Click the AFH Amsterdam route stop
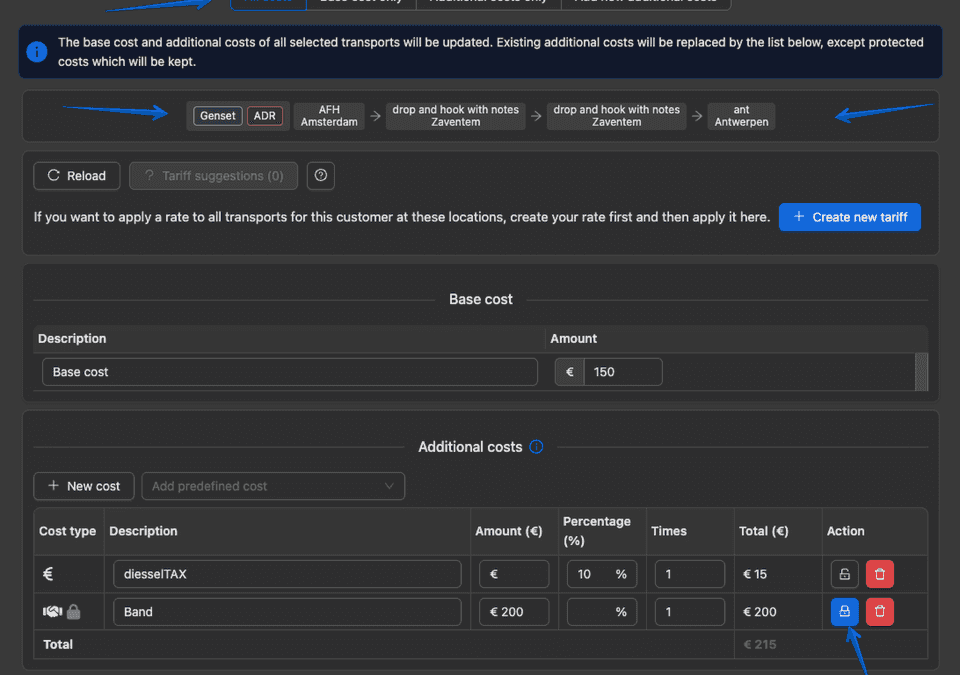Image resolution: width=960 pixels, height=675 pixels. pyautogui.click(x=329, y=116)
